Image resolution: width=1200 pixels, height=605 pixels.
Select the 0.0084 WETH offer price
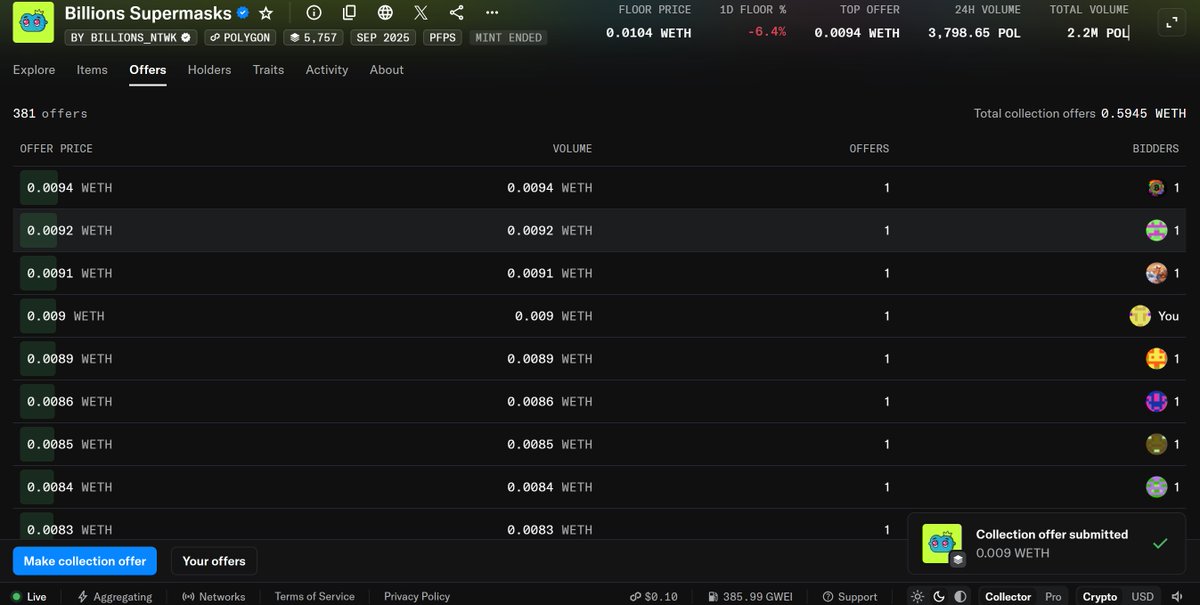pyautogui.click(x=69, y=487)
